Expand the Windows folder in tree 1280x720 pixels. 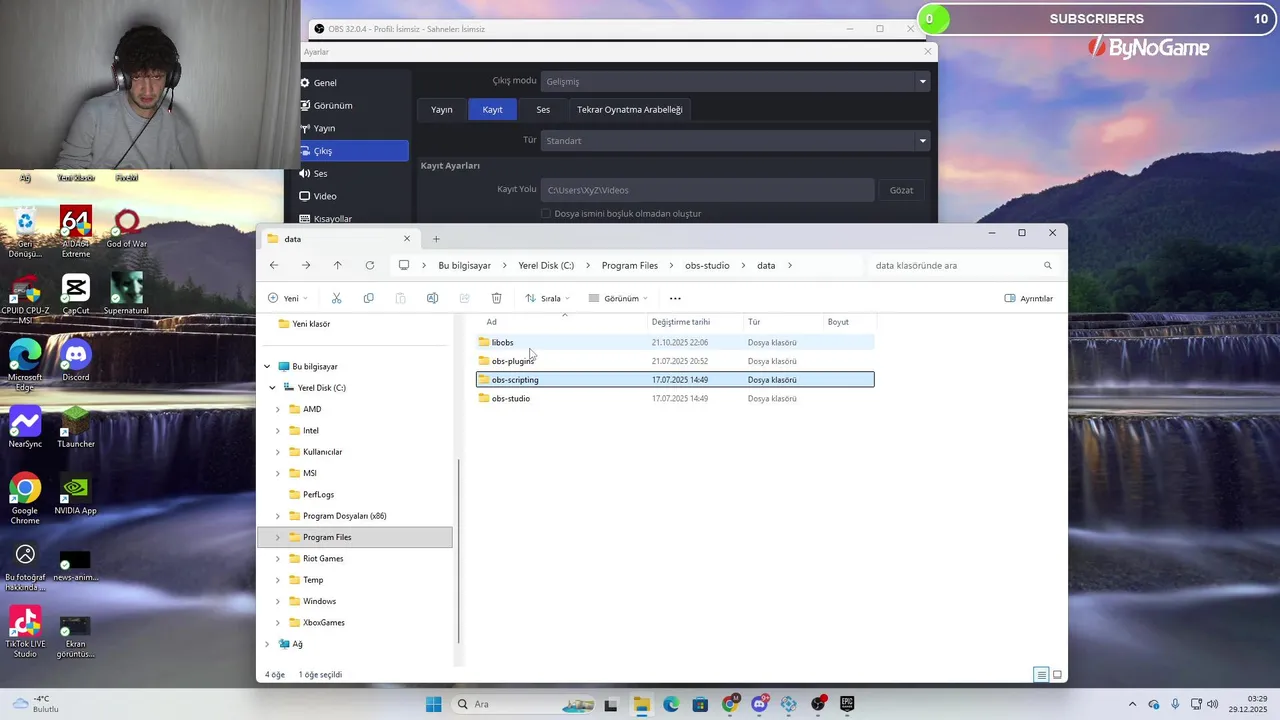pyautogui.click(x=278, y=601)
